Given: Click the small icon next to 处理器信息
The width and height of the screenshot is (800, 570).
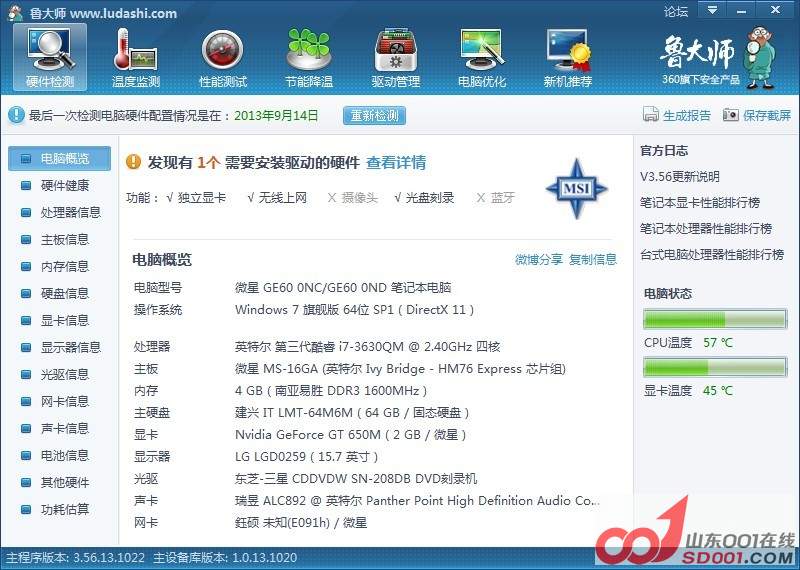Looking at the screenshot, I should (26, 212).
